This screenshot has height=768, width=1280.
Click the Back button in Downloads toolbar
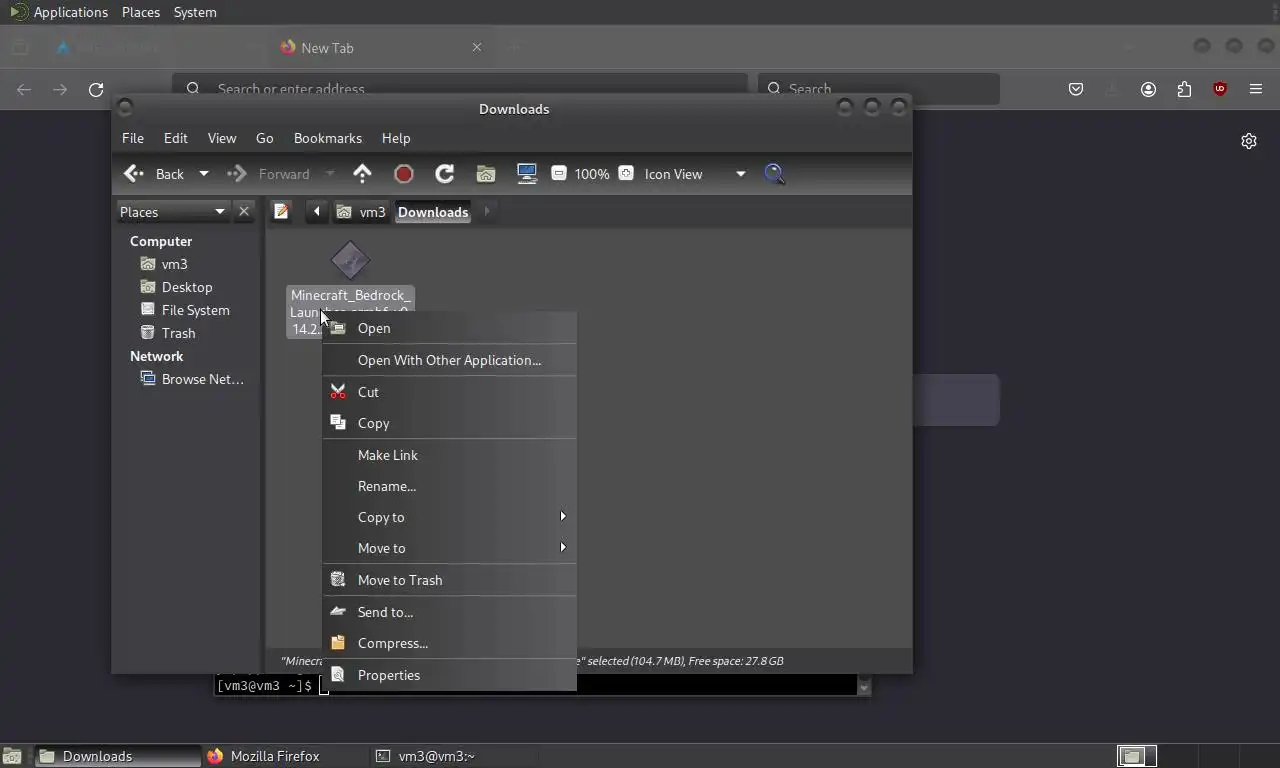156,174
